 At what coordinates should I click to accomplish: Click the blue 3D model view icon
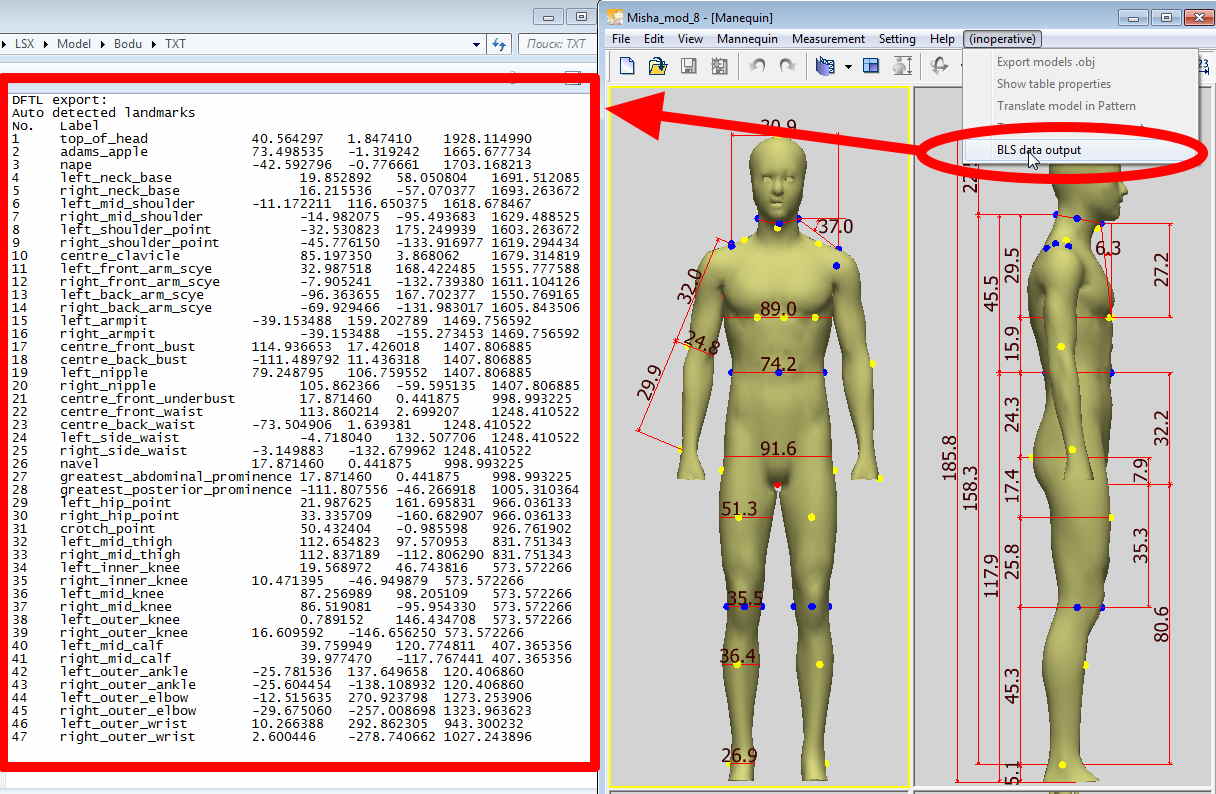825,66
